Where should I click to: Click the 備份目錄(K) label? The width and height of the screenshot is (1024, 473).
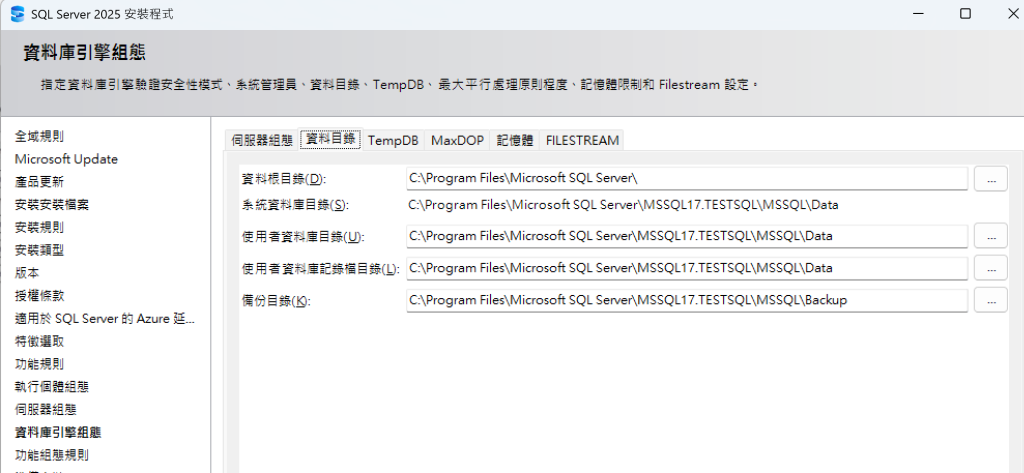(x=277, y=301)
